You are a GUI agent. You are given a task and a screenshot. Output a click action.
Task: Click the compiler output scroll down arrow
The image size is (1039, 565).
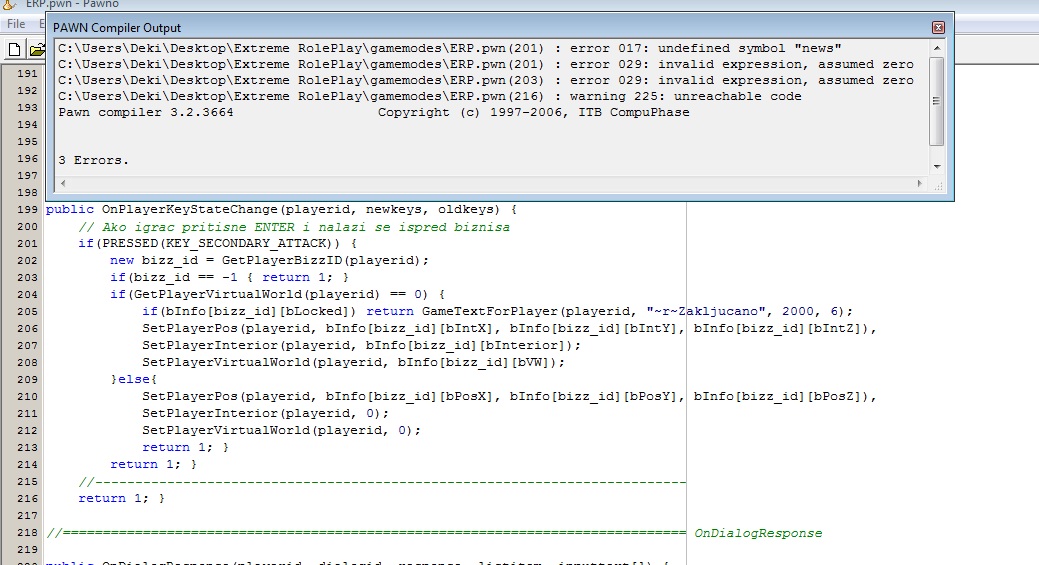[x=936, y=166]
